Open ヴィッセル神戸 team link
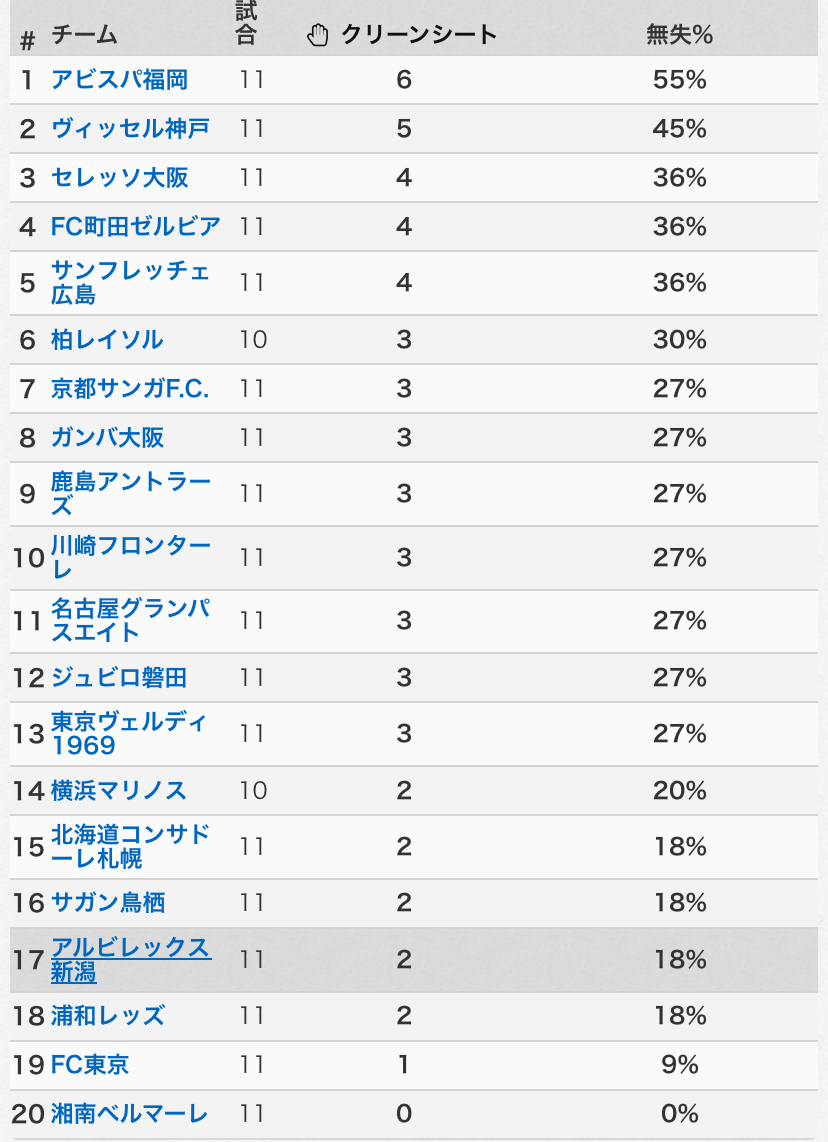Image resolution: width=828 pixels, height=1142 pixels. click(130, 128)
